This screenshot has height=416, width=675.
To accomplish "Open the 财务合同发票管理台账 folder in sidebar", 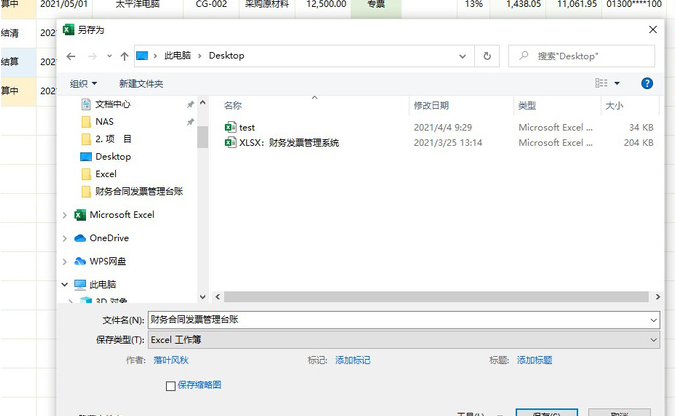I will (139, 191).
